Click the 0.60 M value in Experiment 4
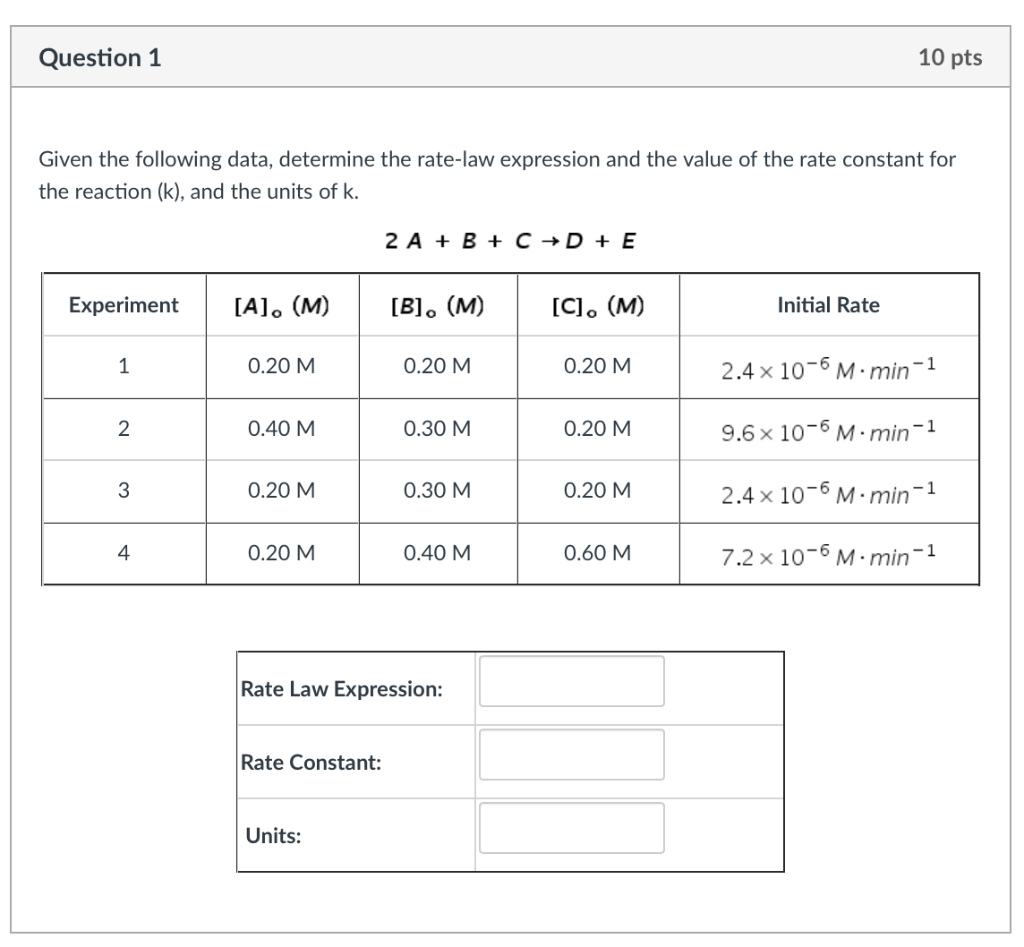The height and width of the screenshot is (947, 1024). pos(597,553)
